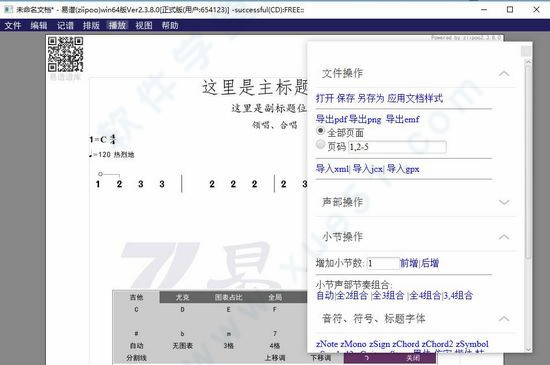Select the zChord font

click(406, 344)
